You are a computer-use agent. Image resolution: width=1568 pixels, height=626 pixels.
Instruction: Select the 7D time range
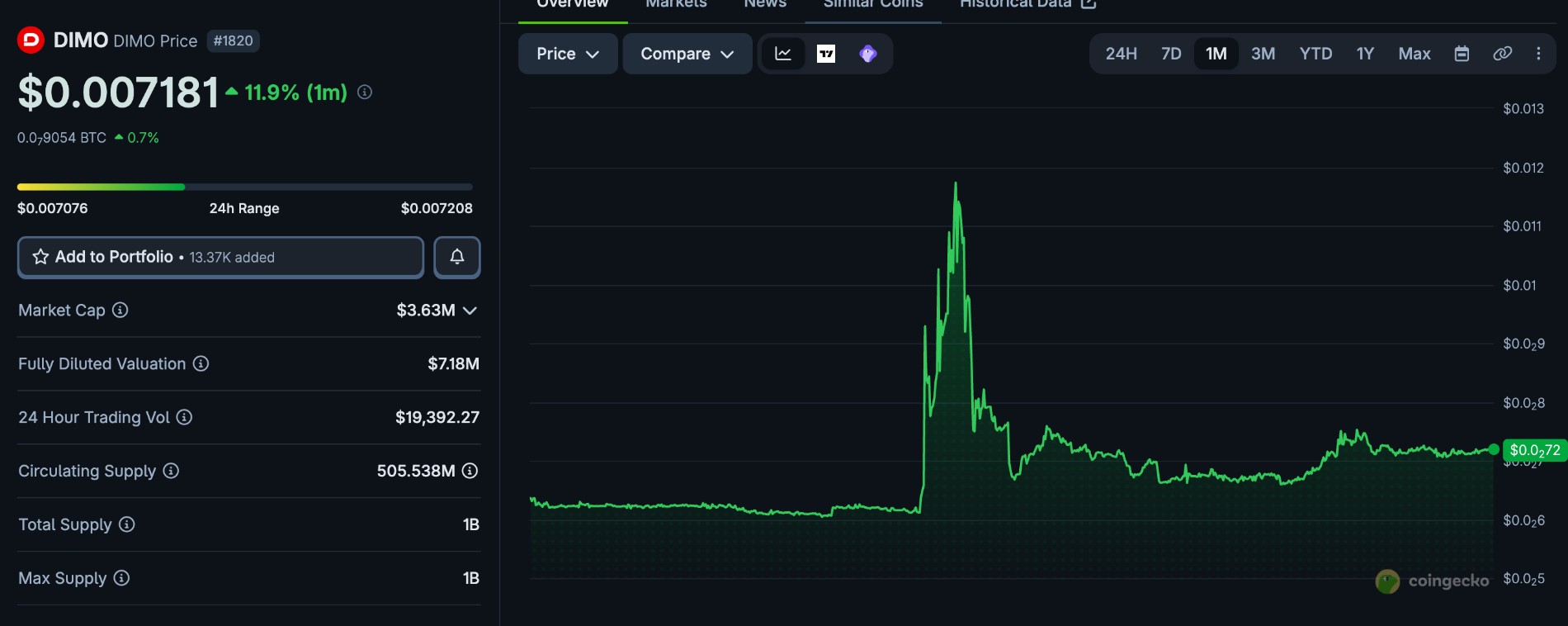[x=1171, y=54]
